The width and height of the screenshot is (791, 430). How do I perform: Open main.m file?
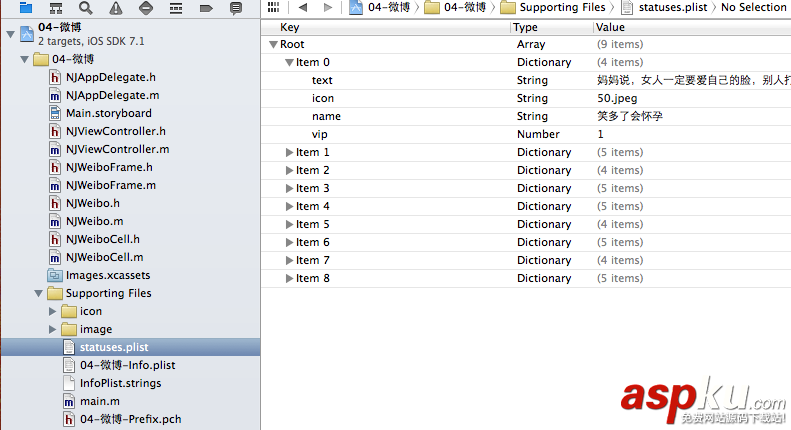pos(100,401)
